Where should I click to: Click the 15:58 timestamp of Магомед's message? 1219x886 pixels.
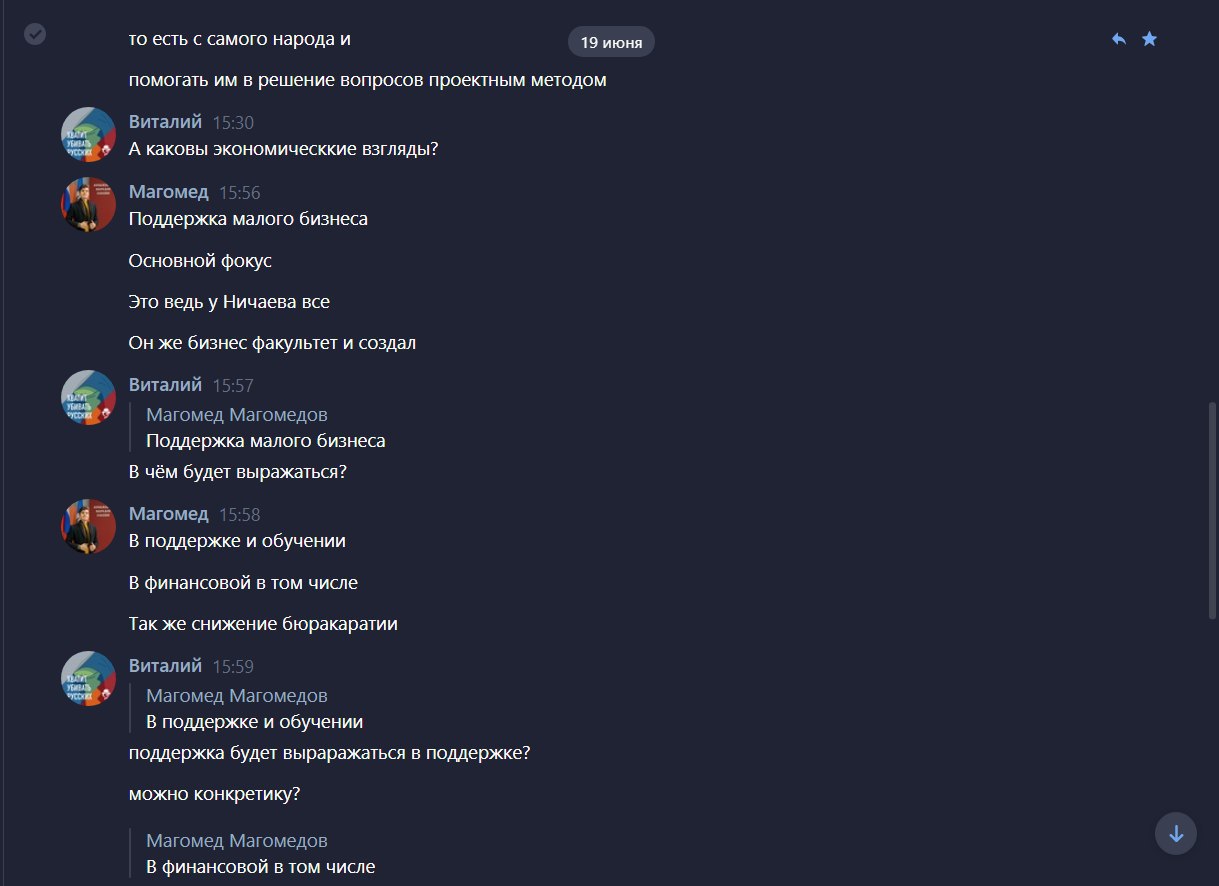click(240, 514)
